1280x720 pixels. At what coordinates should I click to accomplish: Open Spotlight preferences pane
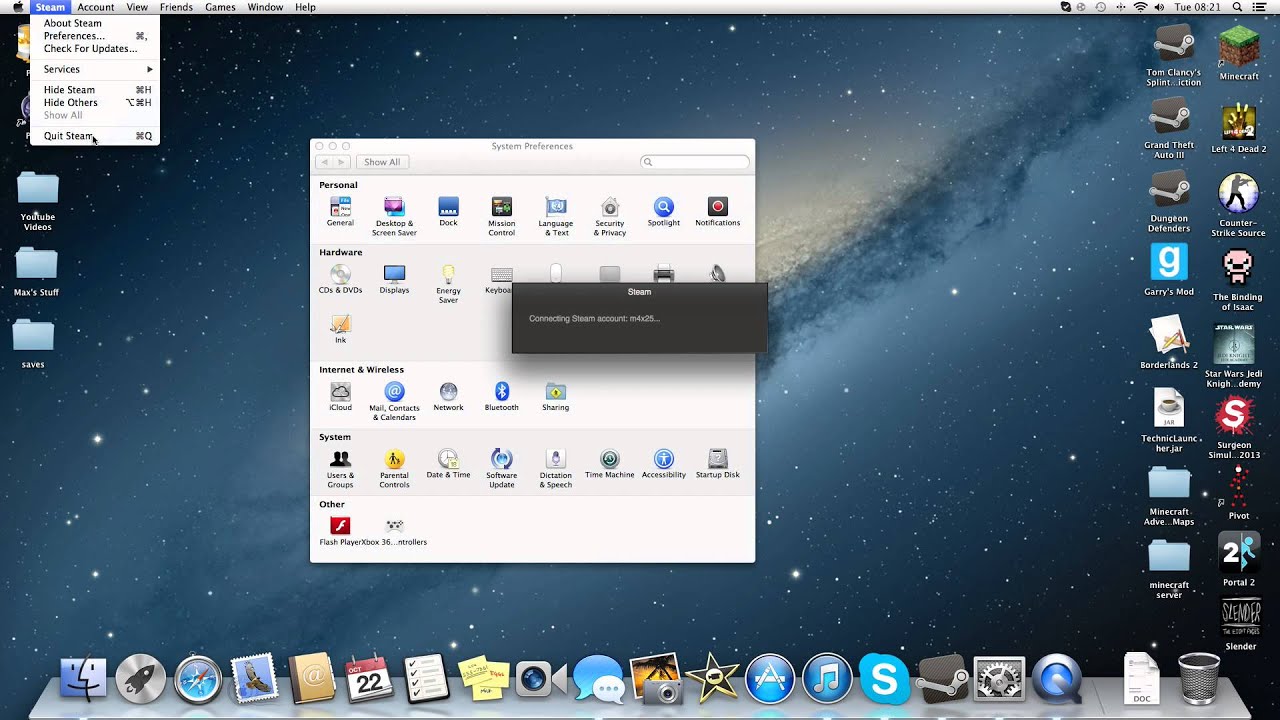(x=664, y=211)
